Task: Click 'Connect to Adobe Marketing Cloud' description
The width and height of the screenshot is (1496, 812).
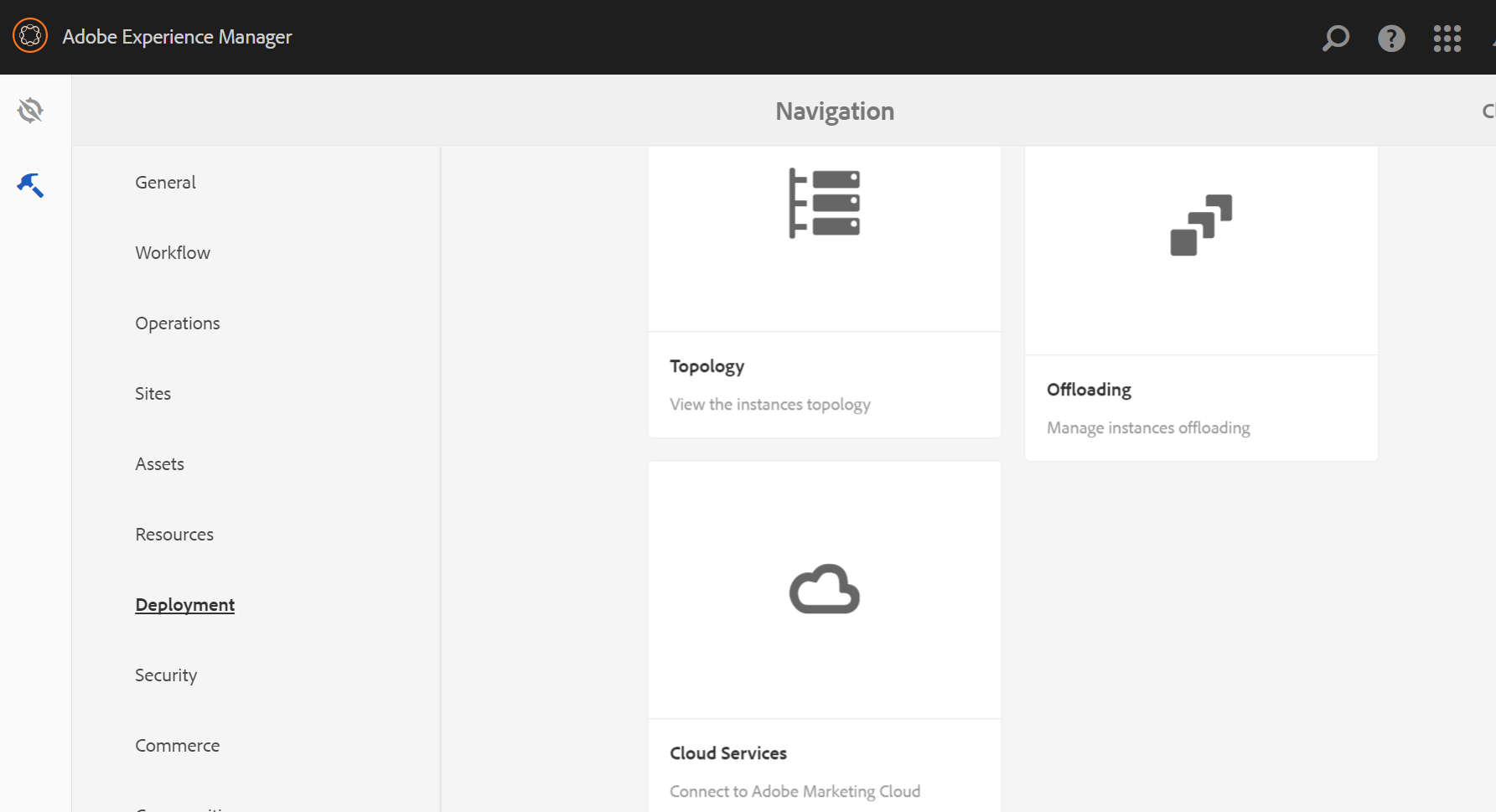Action: [795, 792]
